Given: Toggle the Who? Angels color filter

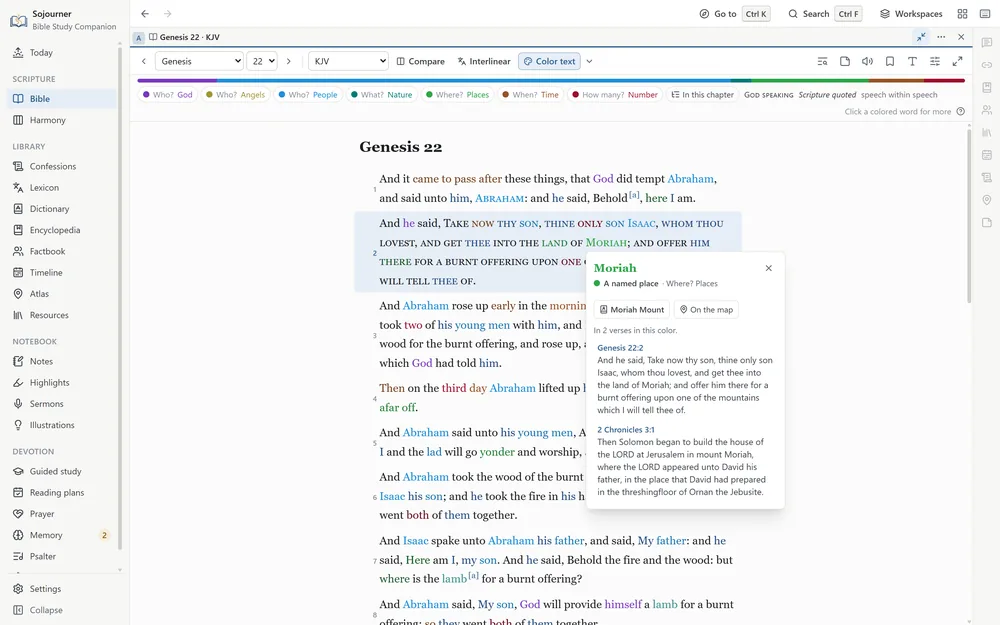Looking at the screenshot, I should click(x=235, y=94).
